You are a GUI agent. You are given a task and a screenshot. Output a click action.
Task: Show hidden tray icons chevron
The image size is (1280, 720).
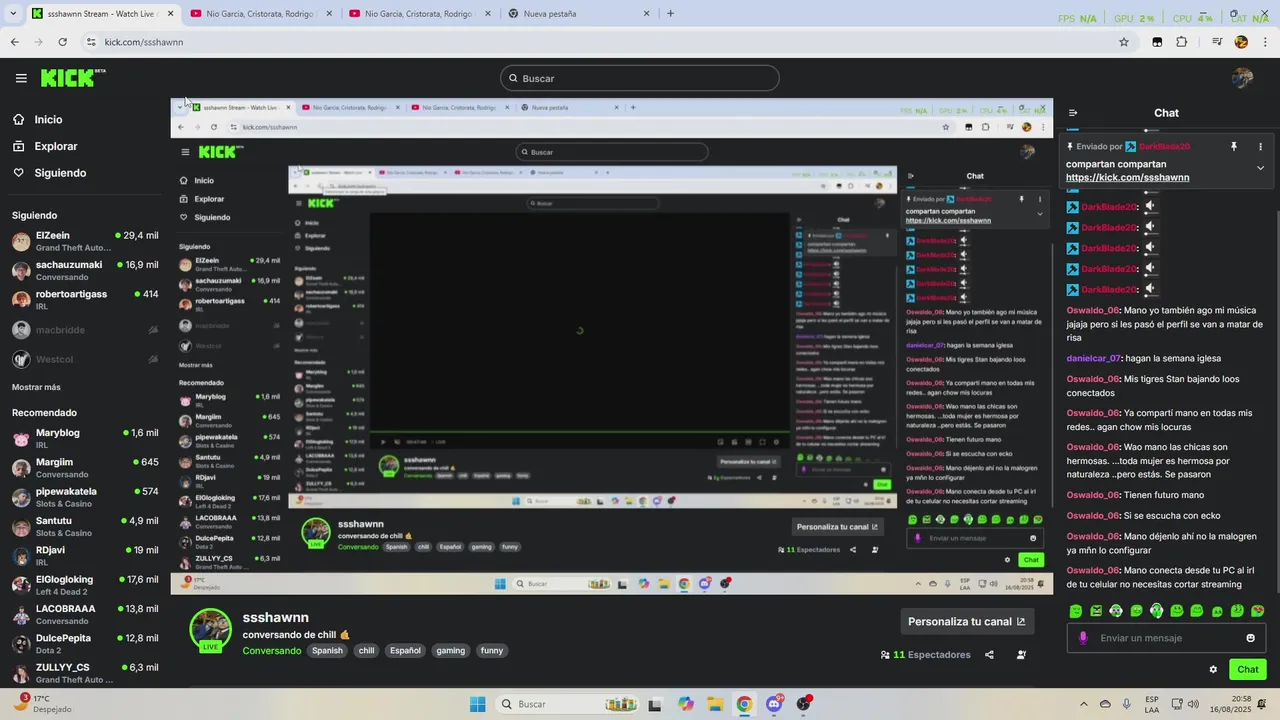coord(1084,704)
